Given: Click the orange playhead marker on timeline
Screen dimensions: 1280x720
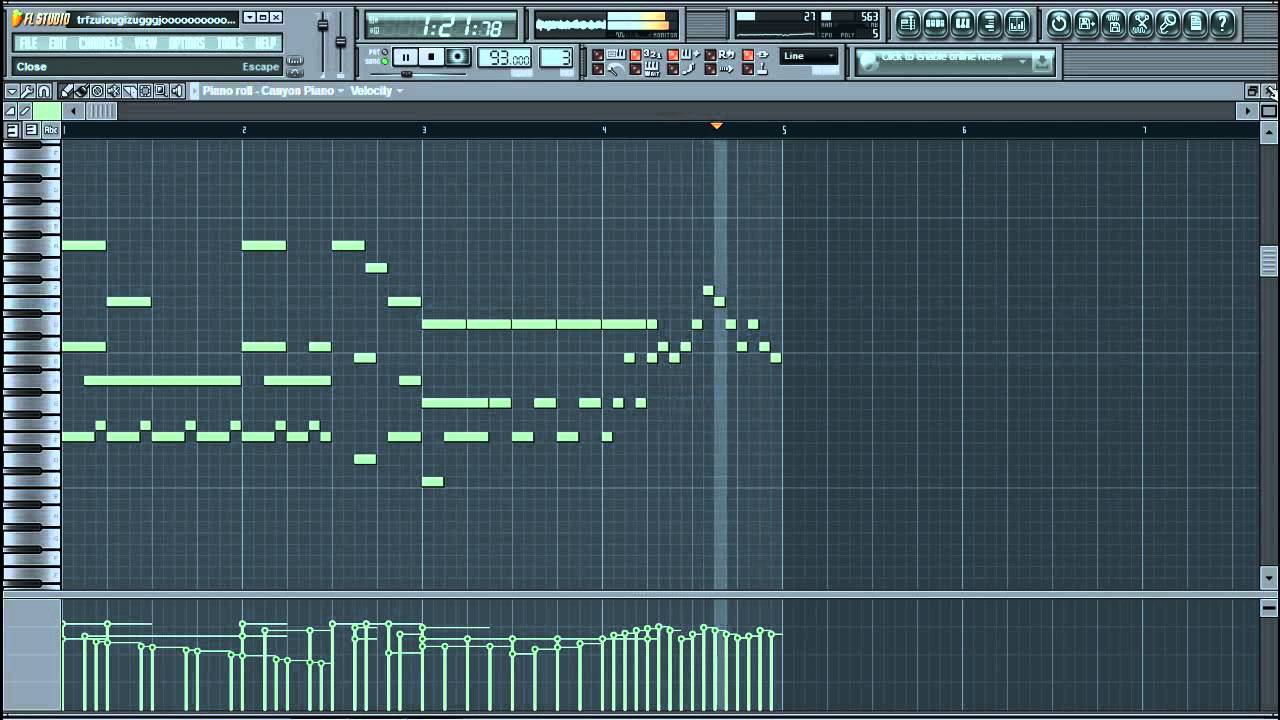Looking at the screenshot, I should (716, 126).
